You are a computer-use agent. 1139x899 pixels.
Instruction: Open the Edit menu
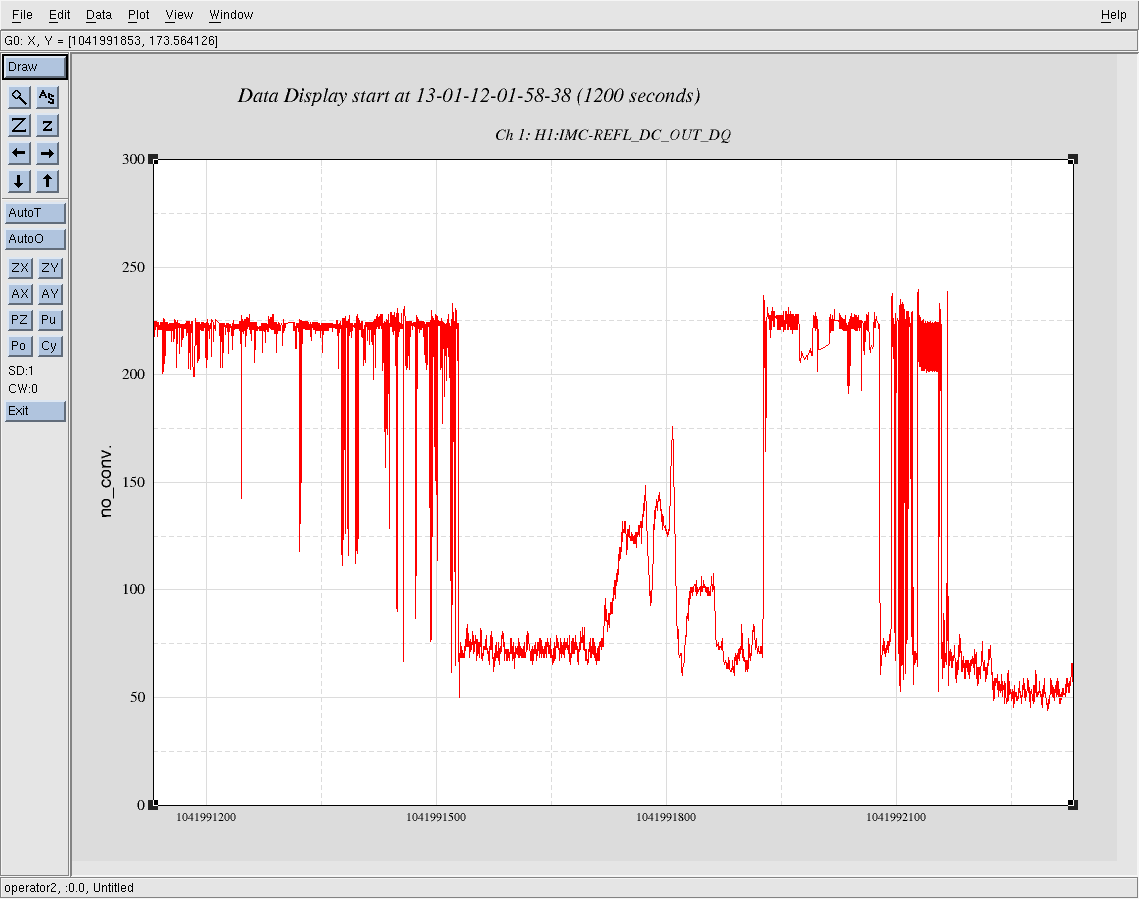click(60, 15)
